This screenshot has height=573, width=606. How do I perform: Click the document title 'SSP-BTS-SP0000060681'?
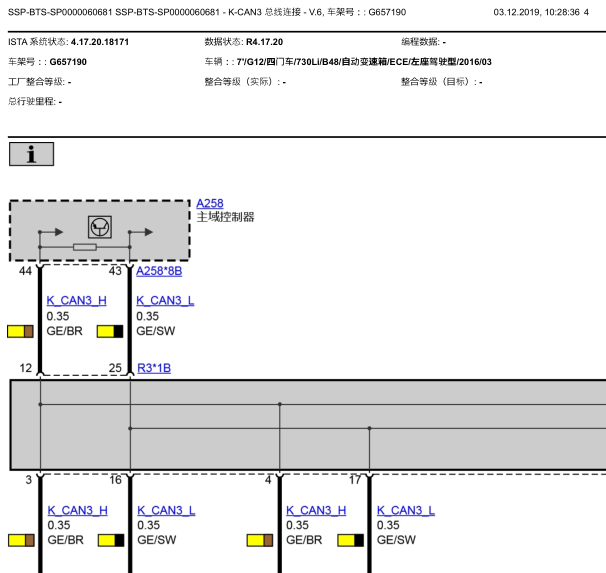coord(60,12)
